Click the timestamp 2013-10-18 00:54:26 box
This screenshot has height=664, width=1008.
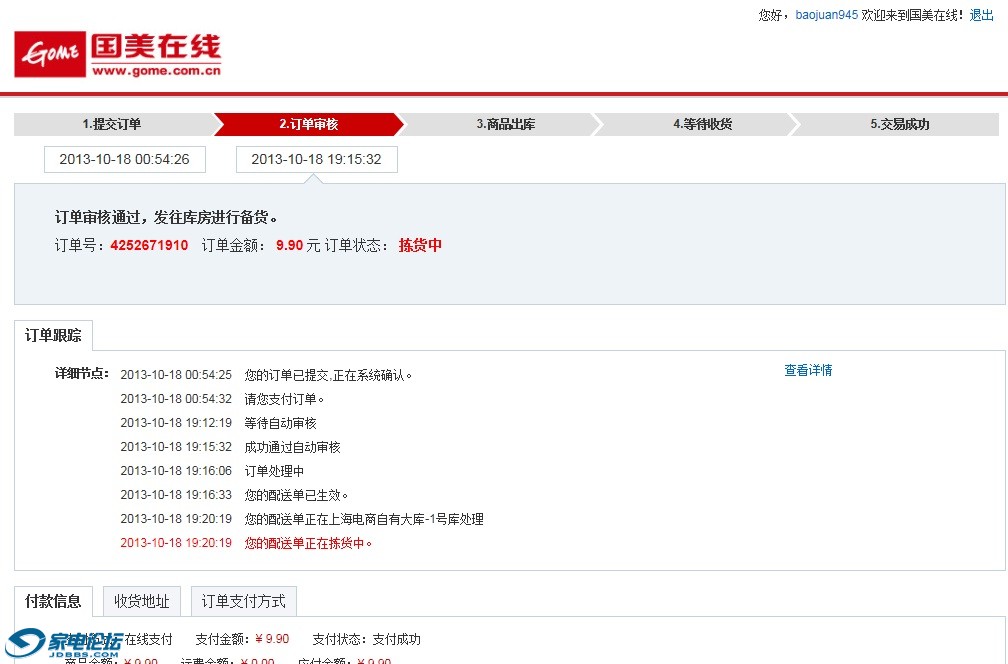click(x=125, y=159)
